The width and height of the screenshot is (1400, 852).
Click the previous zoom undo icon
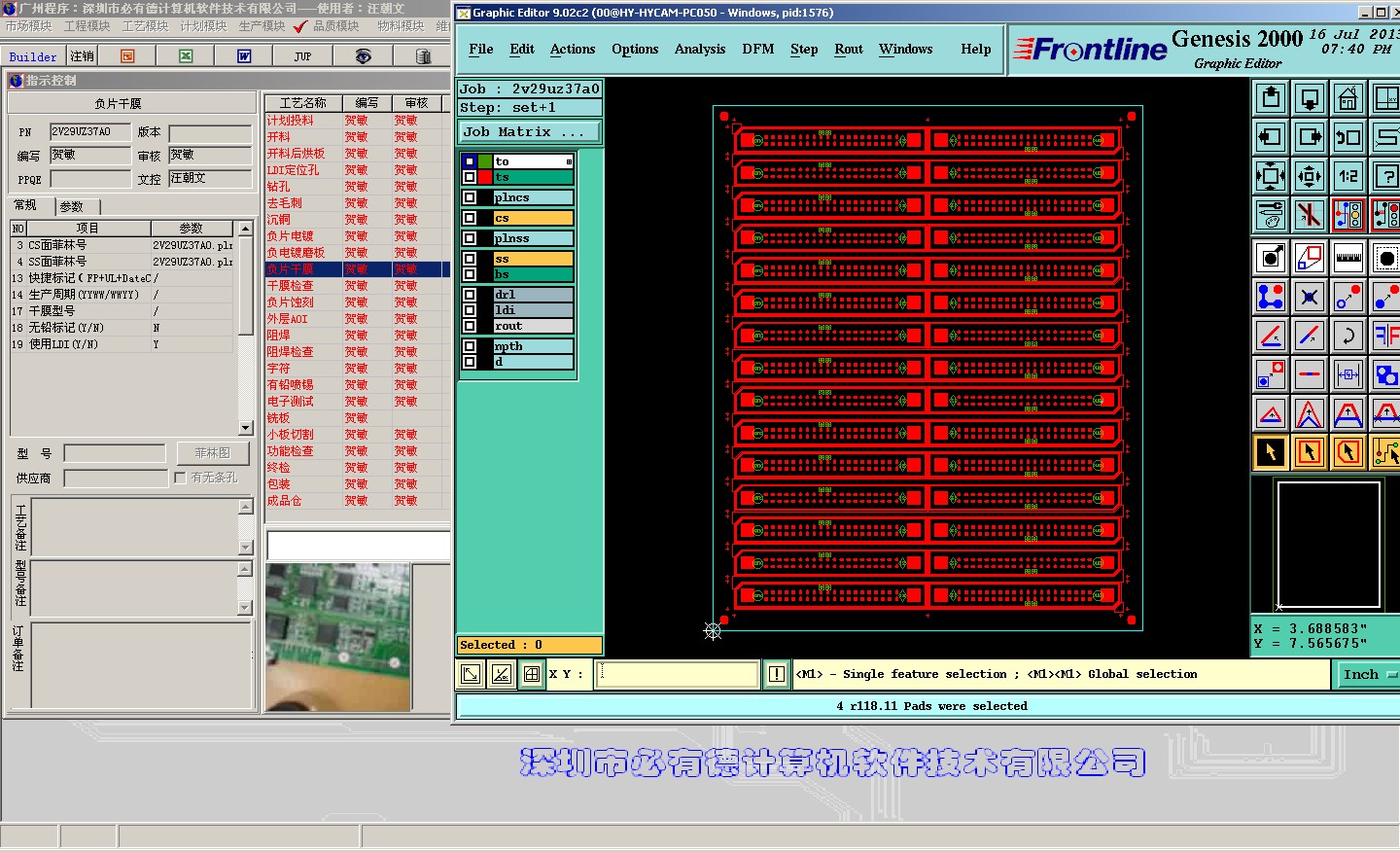(1347, 137)
